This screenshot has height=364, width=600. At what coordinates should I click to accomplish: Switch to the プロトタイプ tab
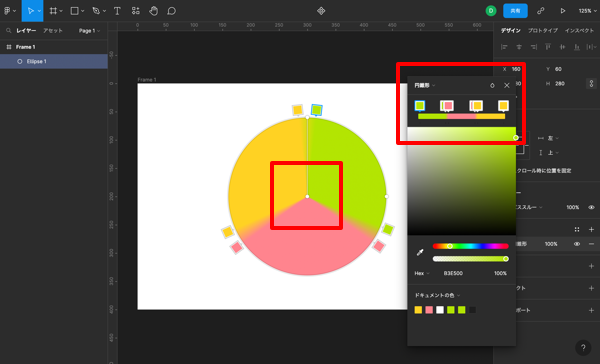[543, 31]
